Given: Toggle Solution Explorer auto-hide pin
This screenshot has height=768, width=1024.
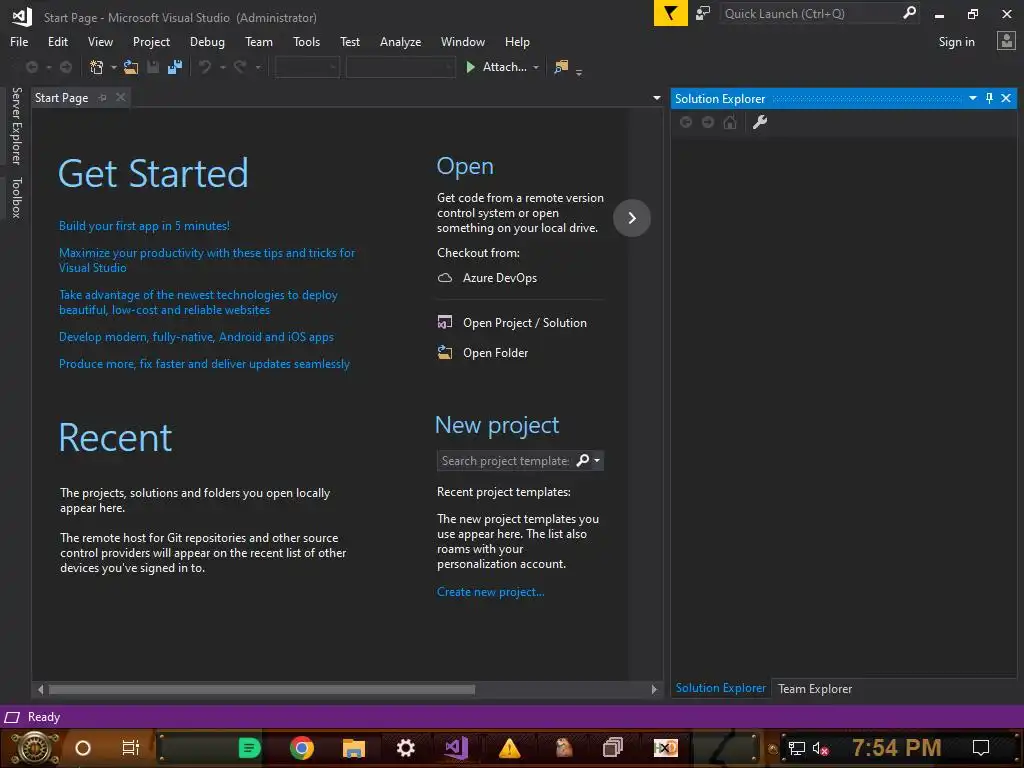Looking at the screenshot, I should pyautogui.click(x=989, y=98).
